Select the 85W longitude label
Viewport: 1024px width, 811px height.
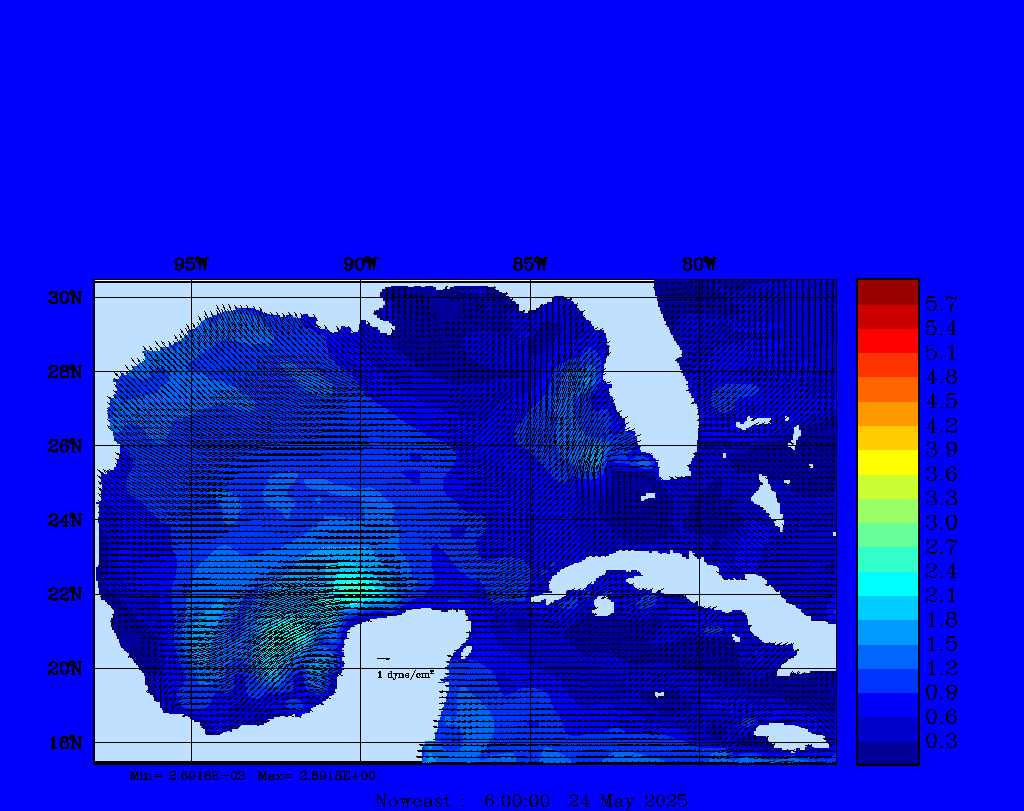(x=530, y=265)
